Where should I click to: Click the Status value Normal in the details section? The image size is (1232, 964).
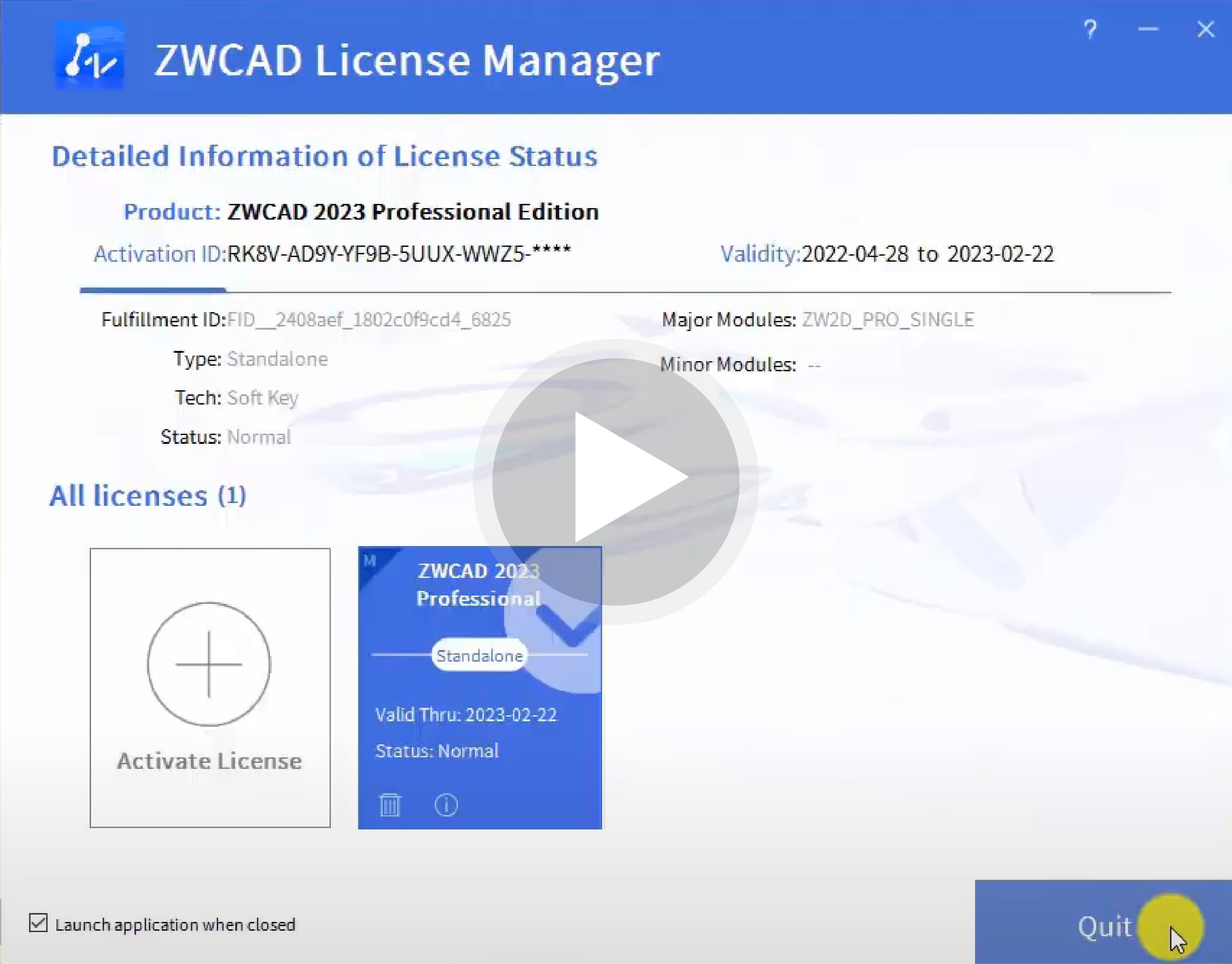[258, 437]
